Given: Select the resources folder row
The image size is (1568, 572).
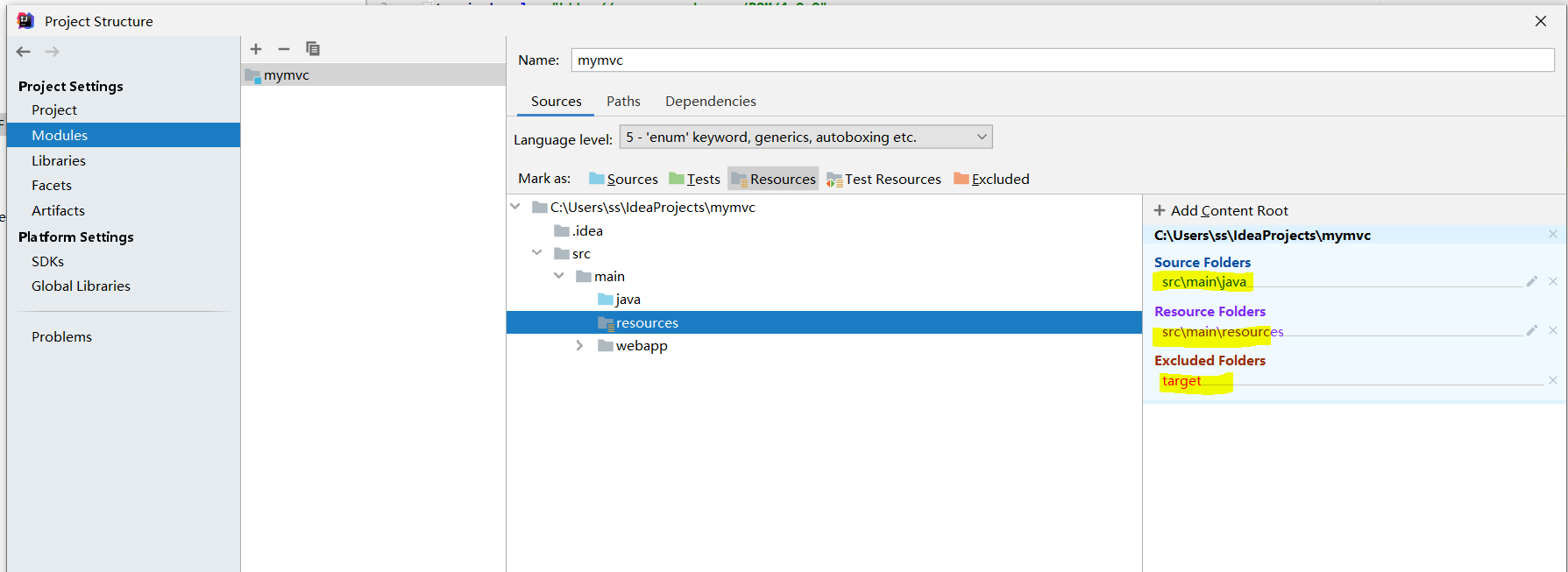Looking at the screenshot, I should pyautogui.click(x=824, y=322).
